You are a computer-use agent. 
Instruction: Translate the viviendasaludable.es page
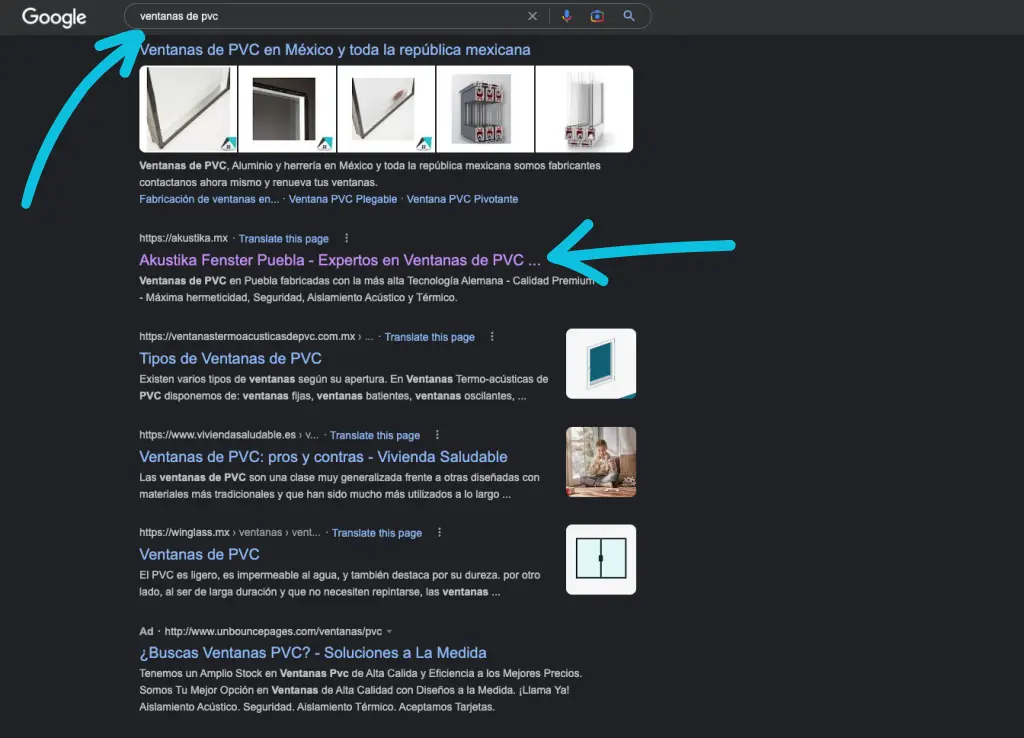(375, 436)
